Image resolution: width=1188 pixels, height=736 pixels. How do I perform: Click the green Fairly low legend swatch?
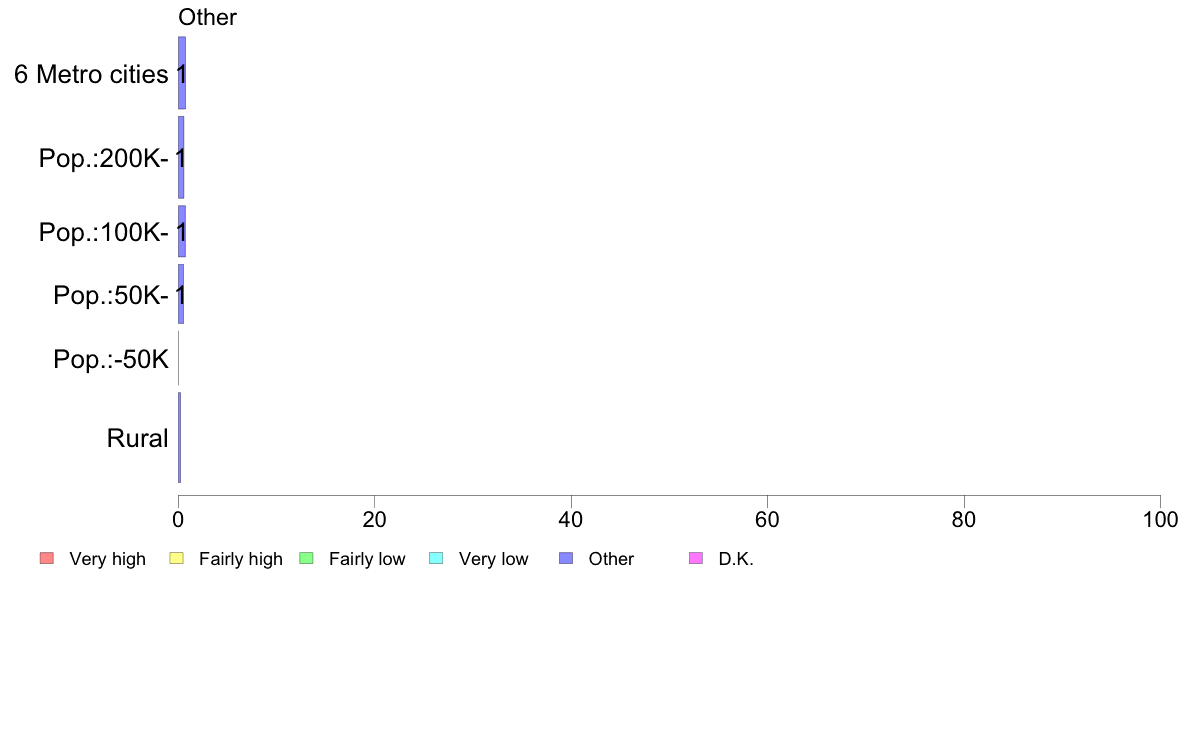pyautogui.click(x=307, y=559)
